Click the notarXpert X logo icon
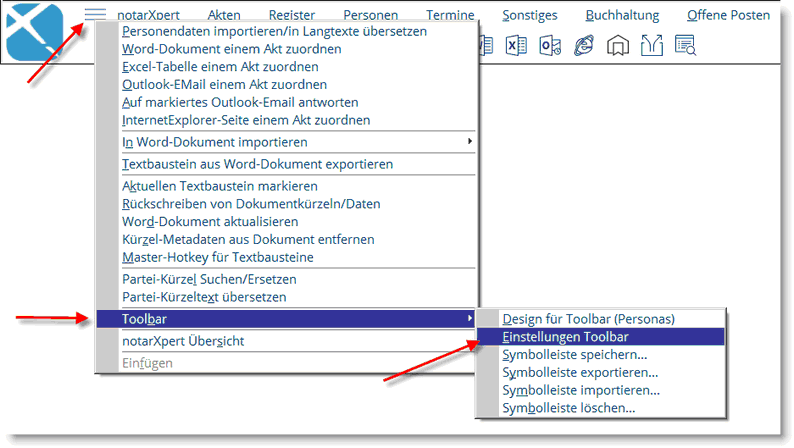 (34, 32)
